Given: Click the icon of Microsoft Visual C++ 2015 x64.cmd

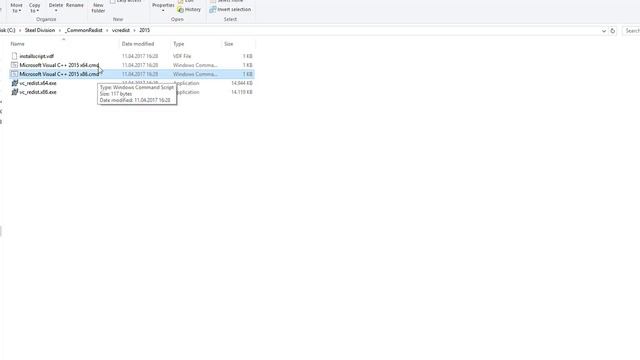Looking at the screenshot, I should tap(15, 65).
